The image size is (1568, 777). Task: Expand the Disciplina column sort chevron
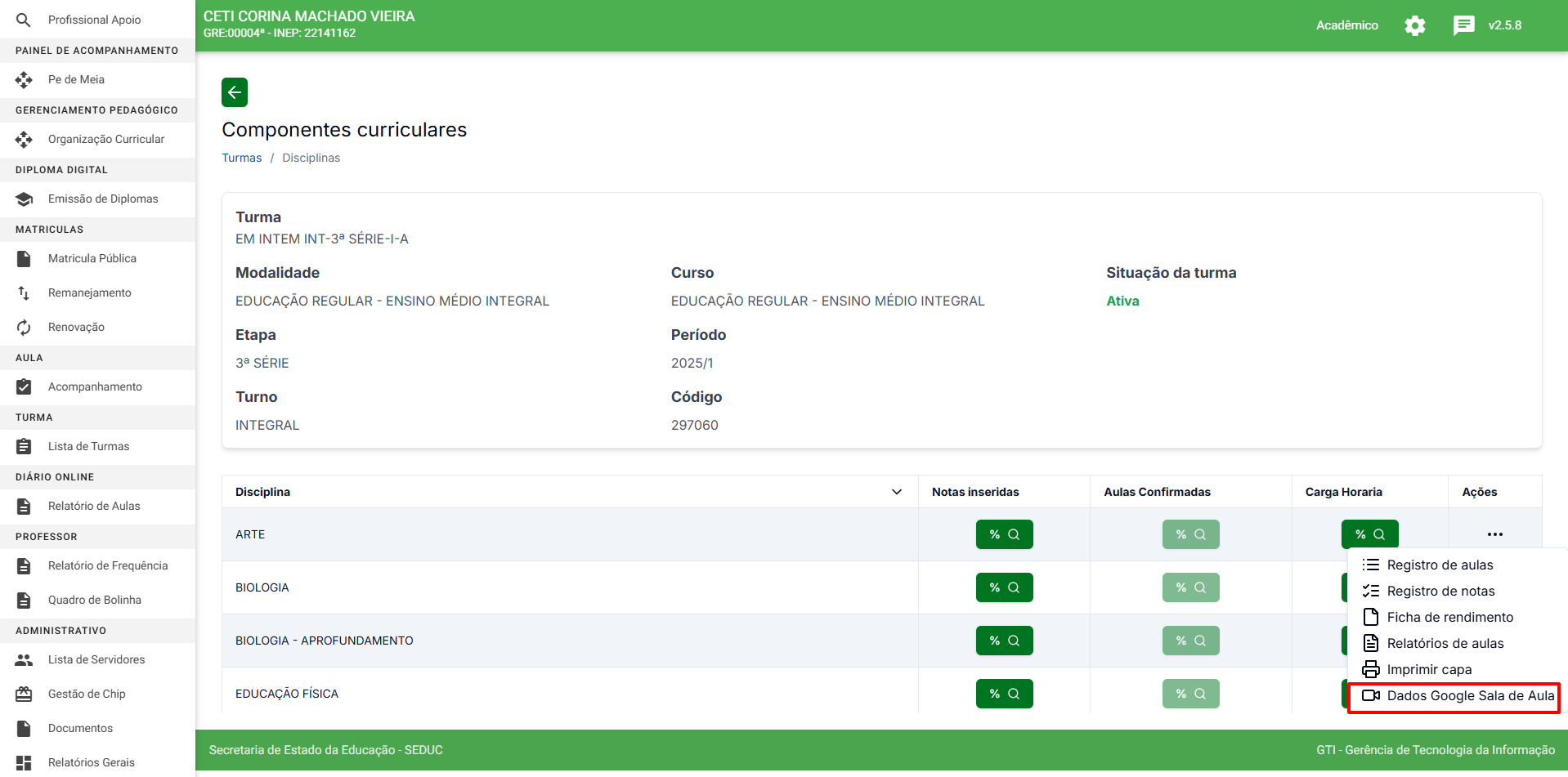click(x=896, y=492)
